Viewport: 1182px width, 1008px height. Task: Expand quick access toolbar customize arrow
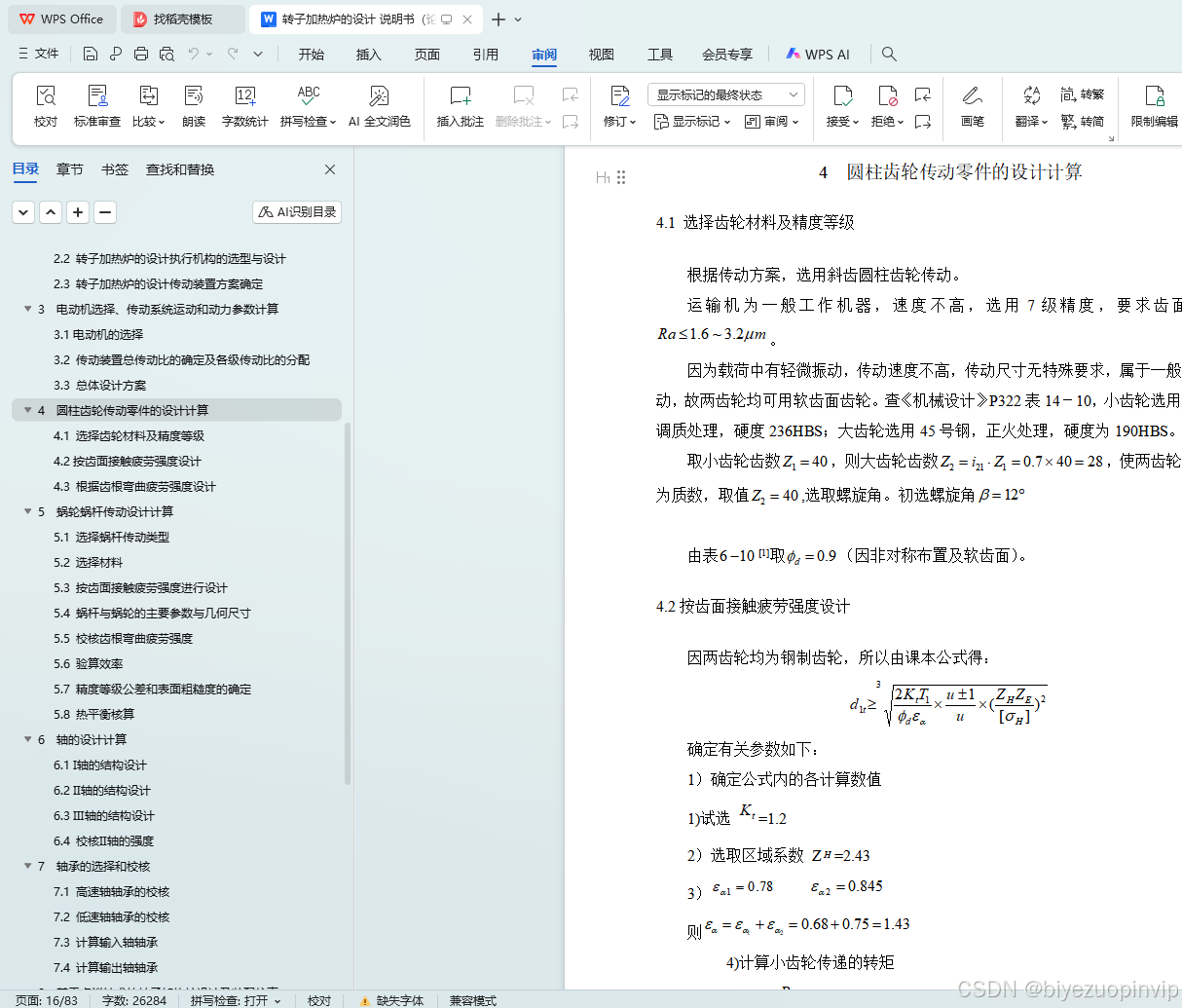[258, 54]
